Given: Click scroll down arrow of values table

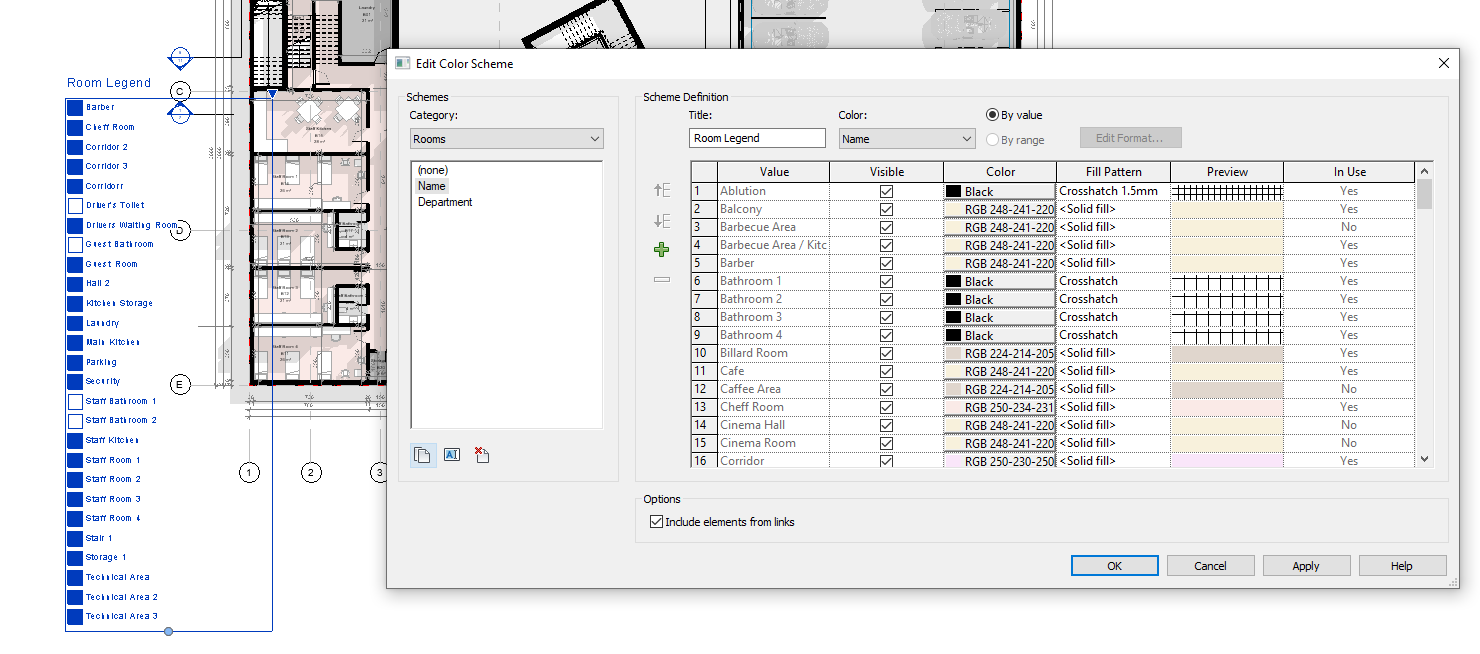Looking at the screenshot, I should (x=1424, y=458).
